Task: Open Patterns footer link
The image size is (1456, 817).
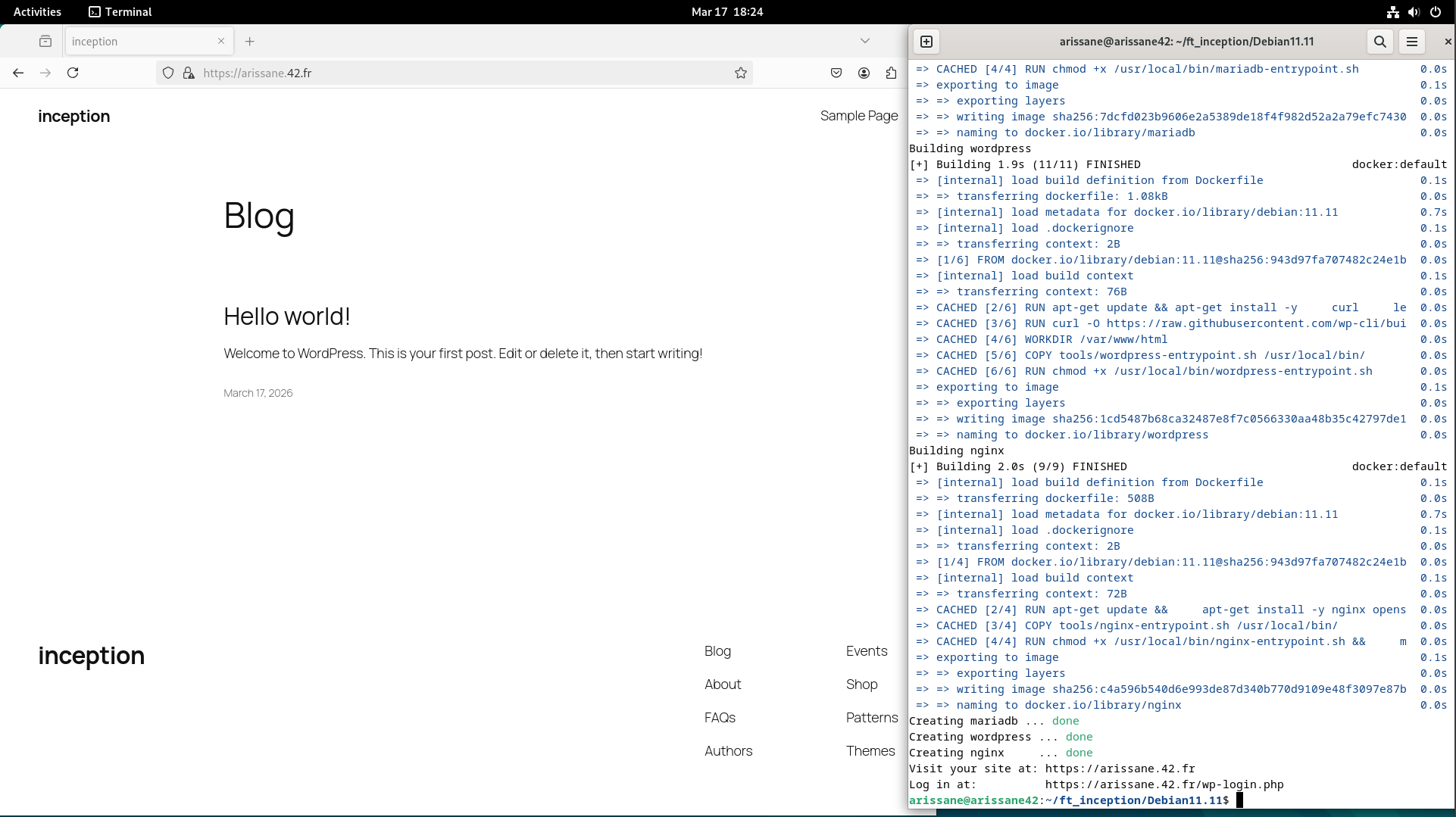Action: point(872,718)
